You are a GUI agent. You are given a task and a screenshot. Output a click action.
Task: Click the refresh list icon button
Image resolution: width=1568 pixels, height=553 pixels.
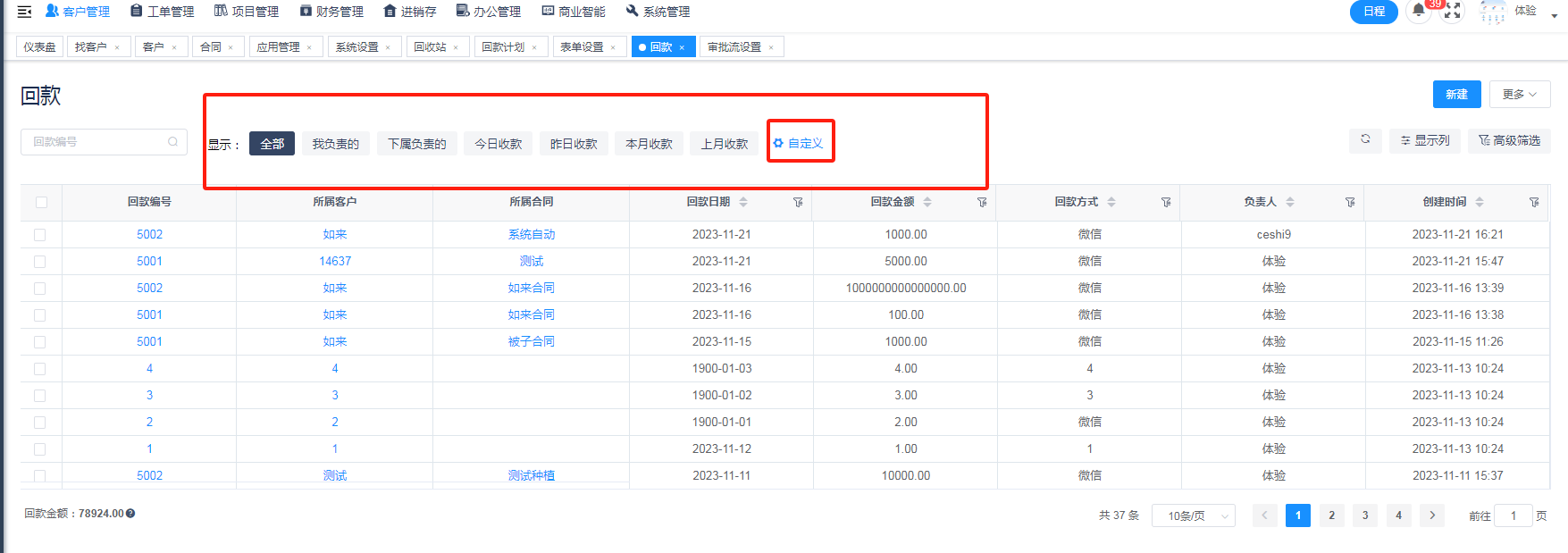point(1365,139)
